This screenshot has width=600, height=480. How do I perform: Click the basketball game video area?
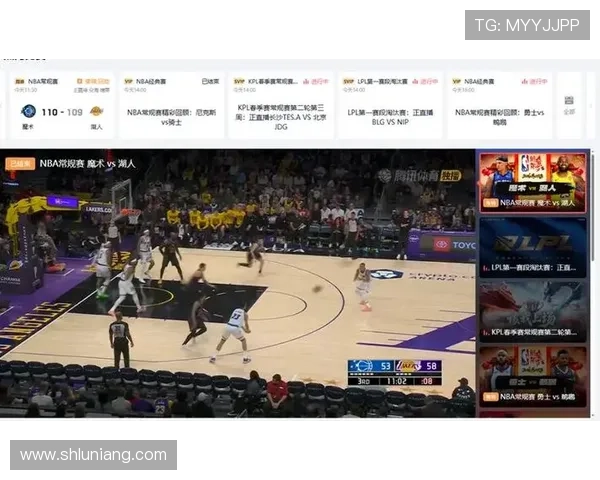click(x=237, y=283)
